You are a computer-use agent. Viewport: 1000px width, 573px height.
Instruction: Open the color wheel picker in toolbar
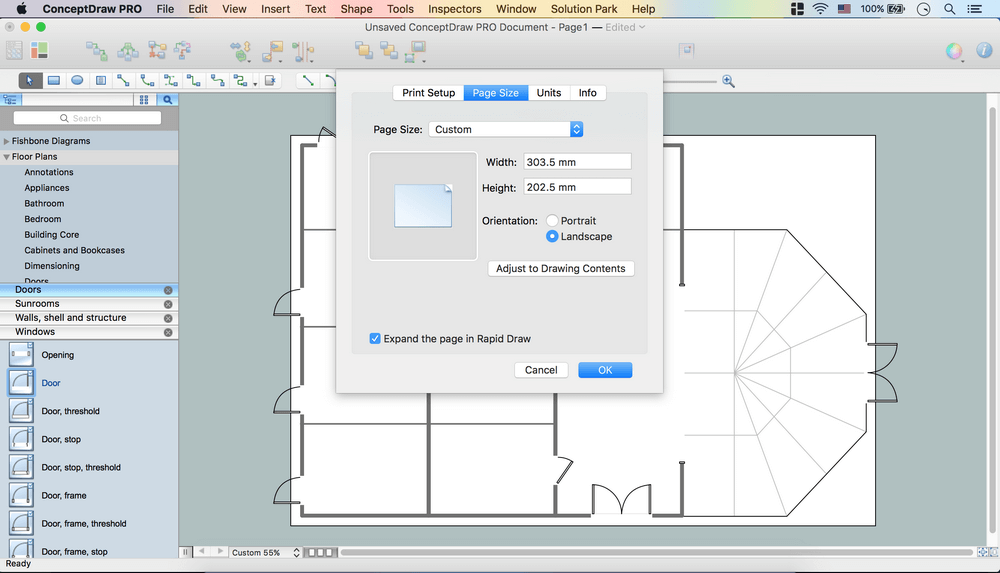coord(954,51)
